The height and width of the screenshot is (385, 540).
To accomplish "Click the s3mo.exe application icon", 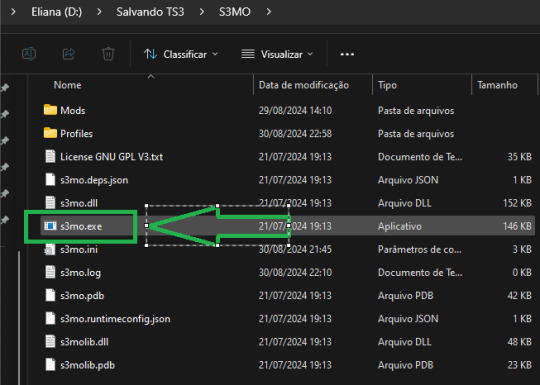I will 50,226.
